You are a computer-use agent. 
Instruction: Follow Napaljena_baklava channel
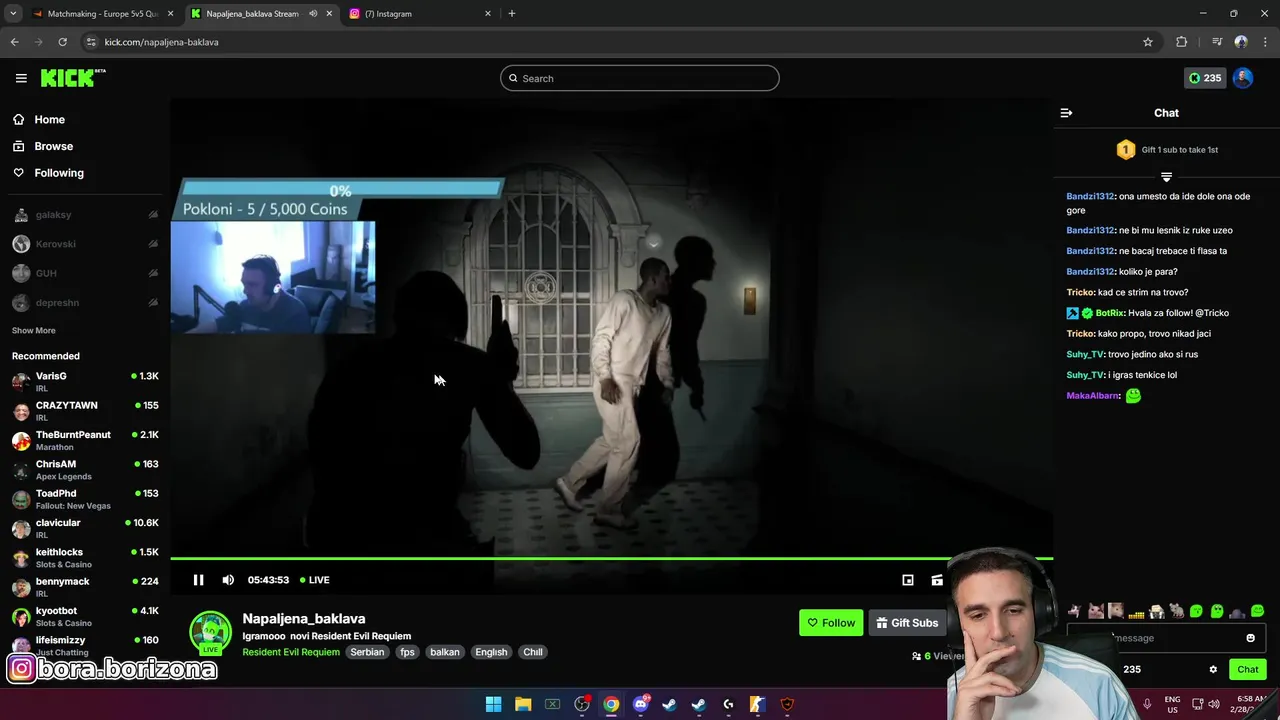click(831, 623)
